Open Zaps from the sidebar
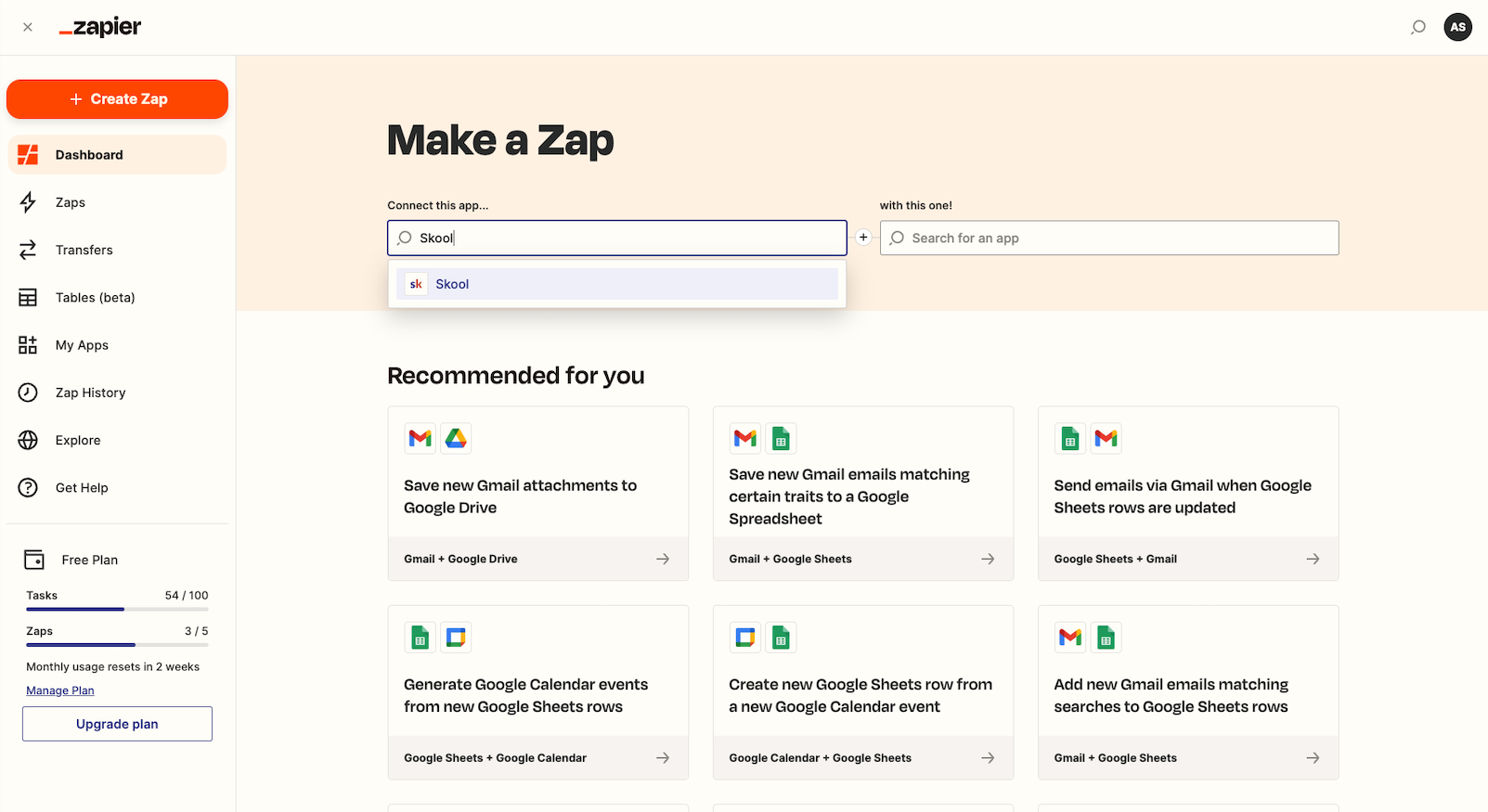Screen dimensions: 1488x812 [71, 202]
